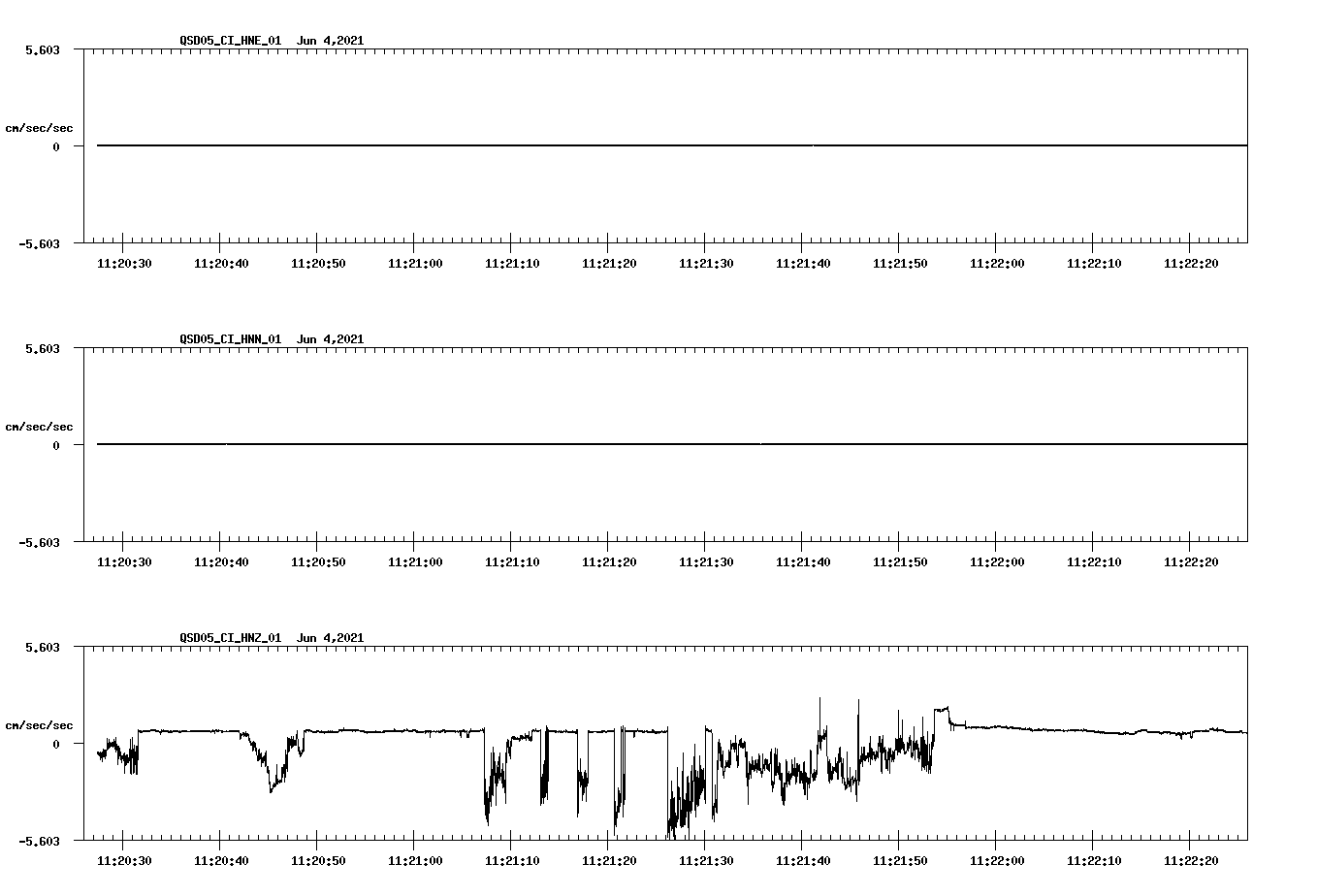This screenshot has width=1317, height=896.
Task: Click 11:22:10 time label under HNZ plot
Action: (x=1094, y=861)
